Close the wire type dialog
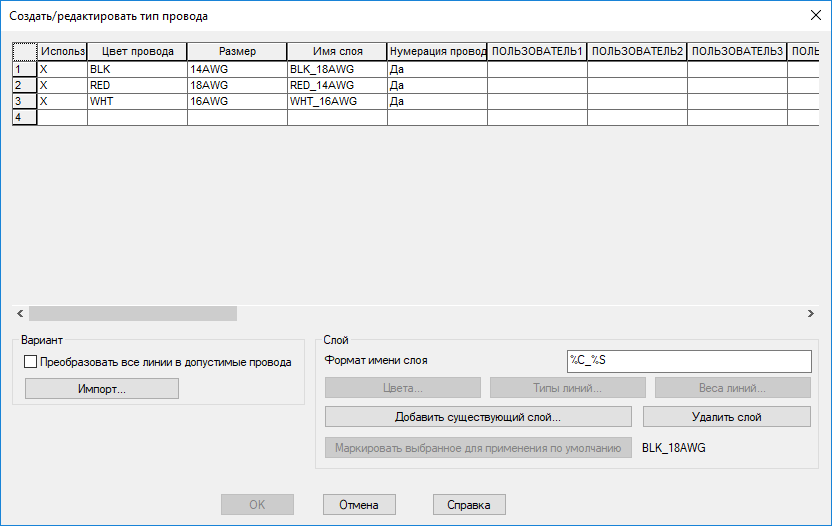 (816, 15)
